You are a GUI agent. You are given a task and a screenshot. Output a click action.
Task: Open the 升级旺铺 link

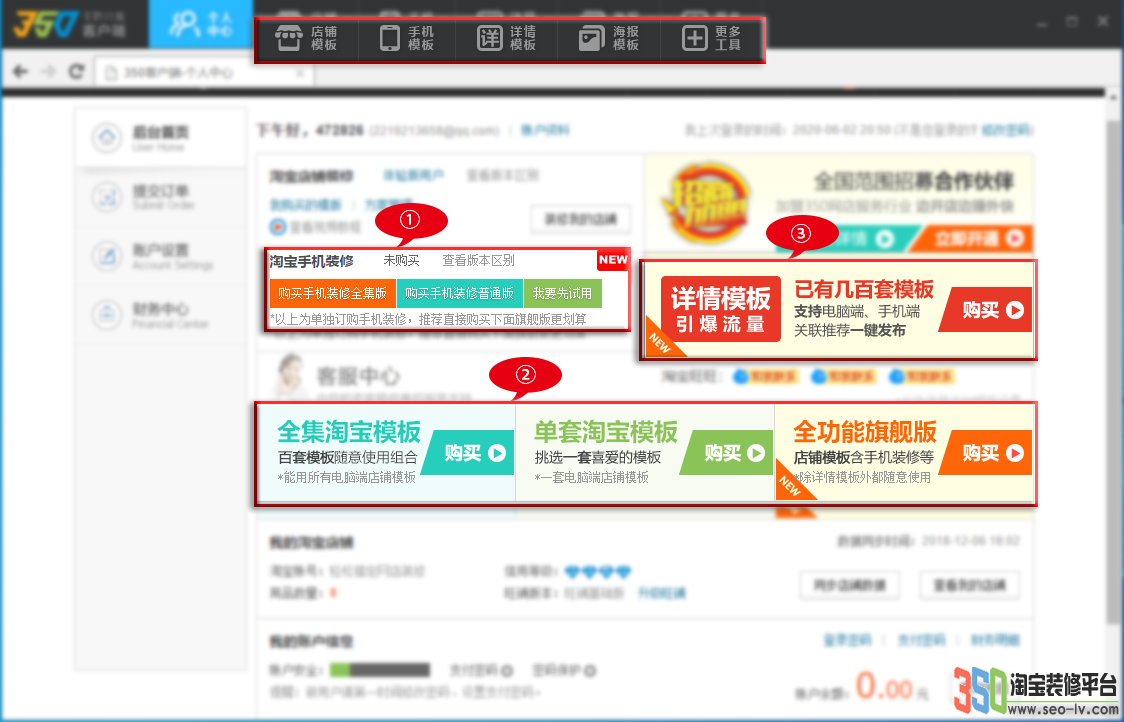pos(662,594)
